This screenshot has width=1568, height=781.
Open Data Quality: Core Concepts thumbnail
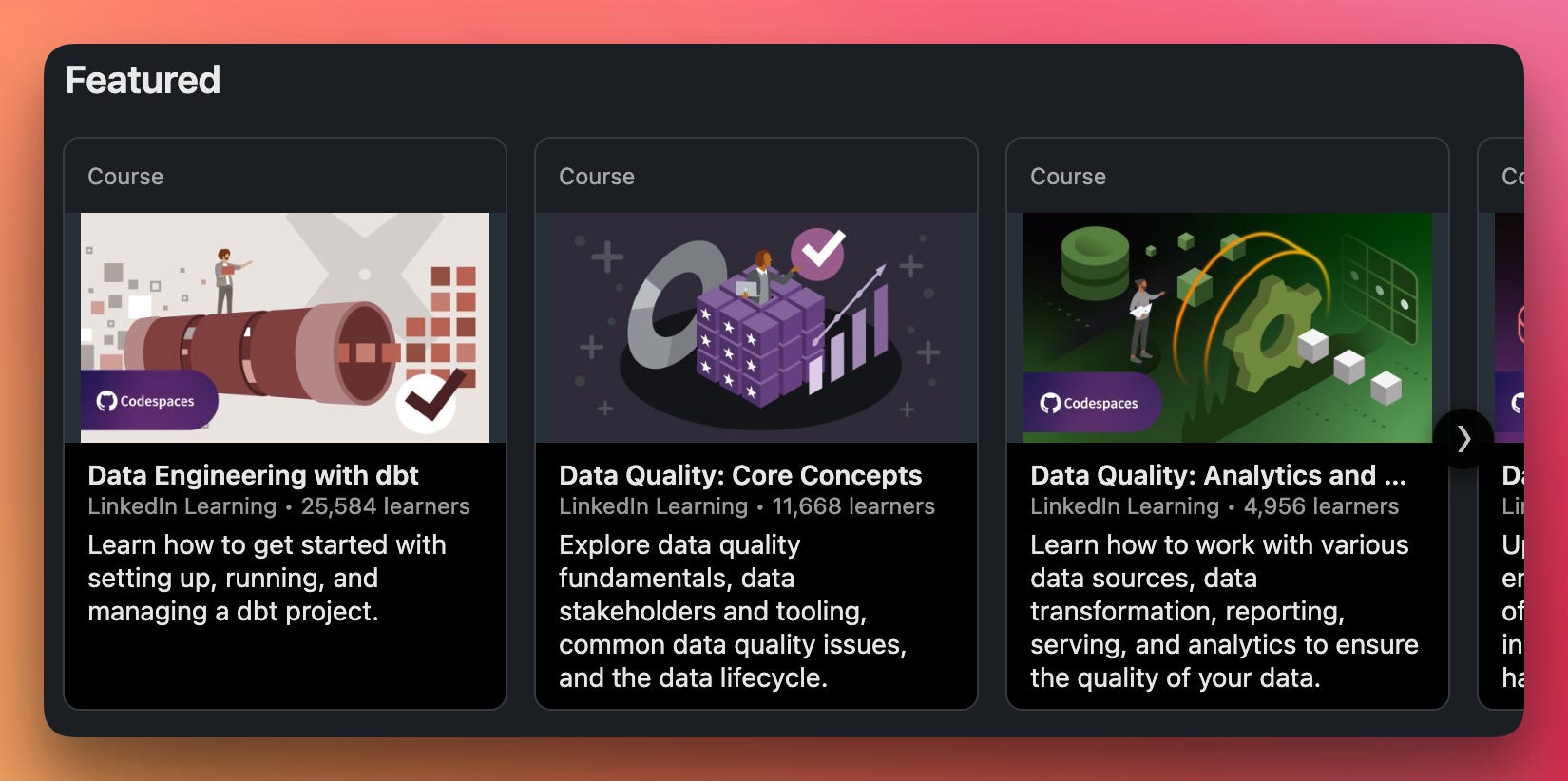(x=756, y=328)
